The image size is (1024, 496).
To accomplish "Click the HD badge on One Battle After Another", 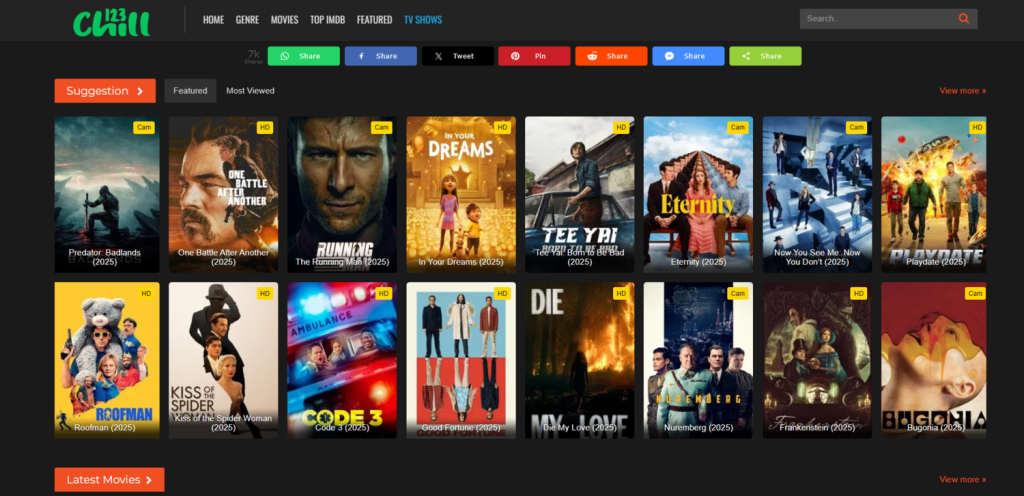I will pyautogui.click(x=264, y=127).
